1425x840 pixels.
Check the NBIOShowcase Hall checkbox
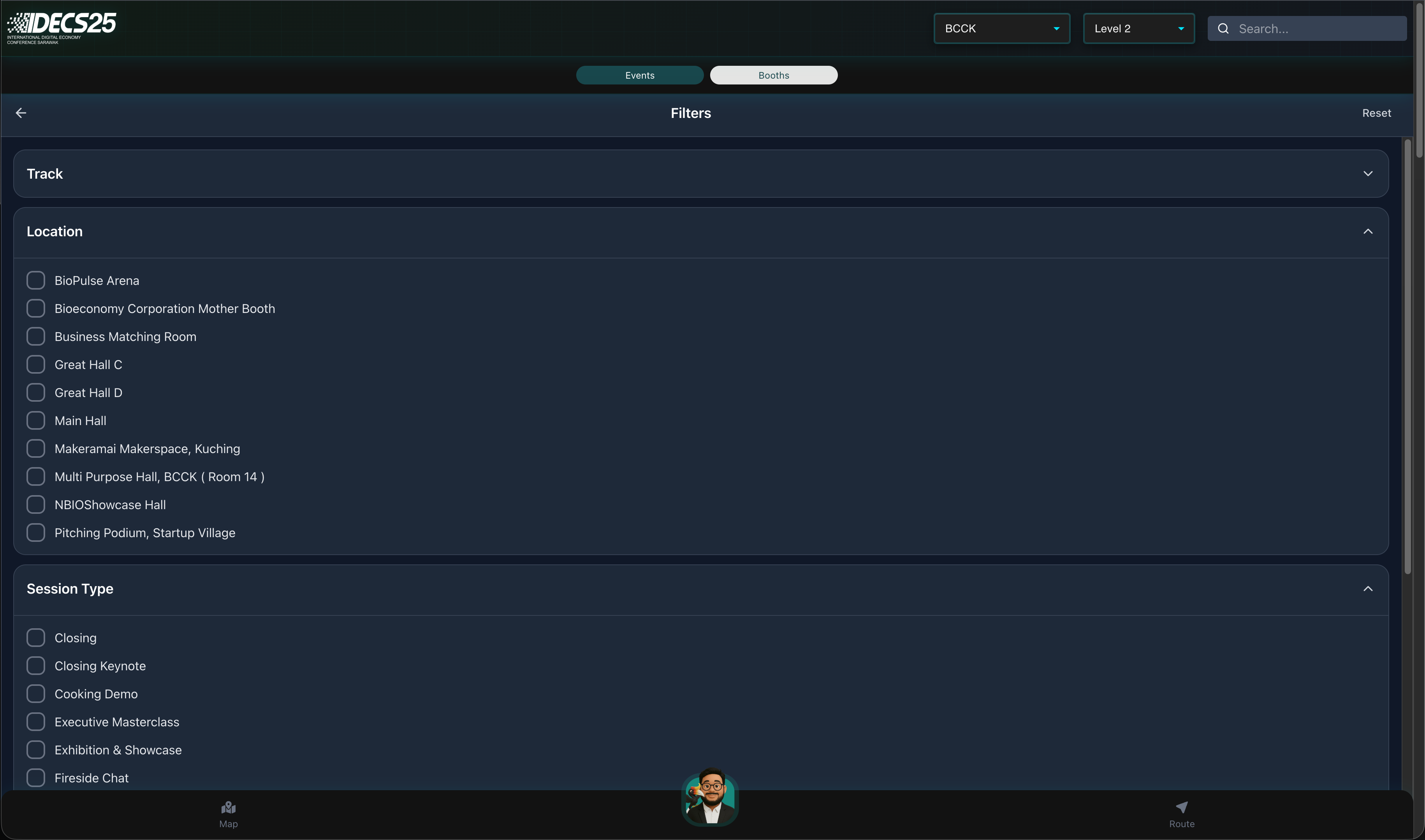click(36, 504)
